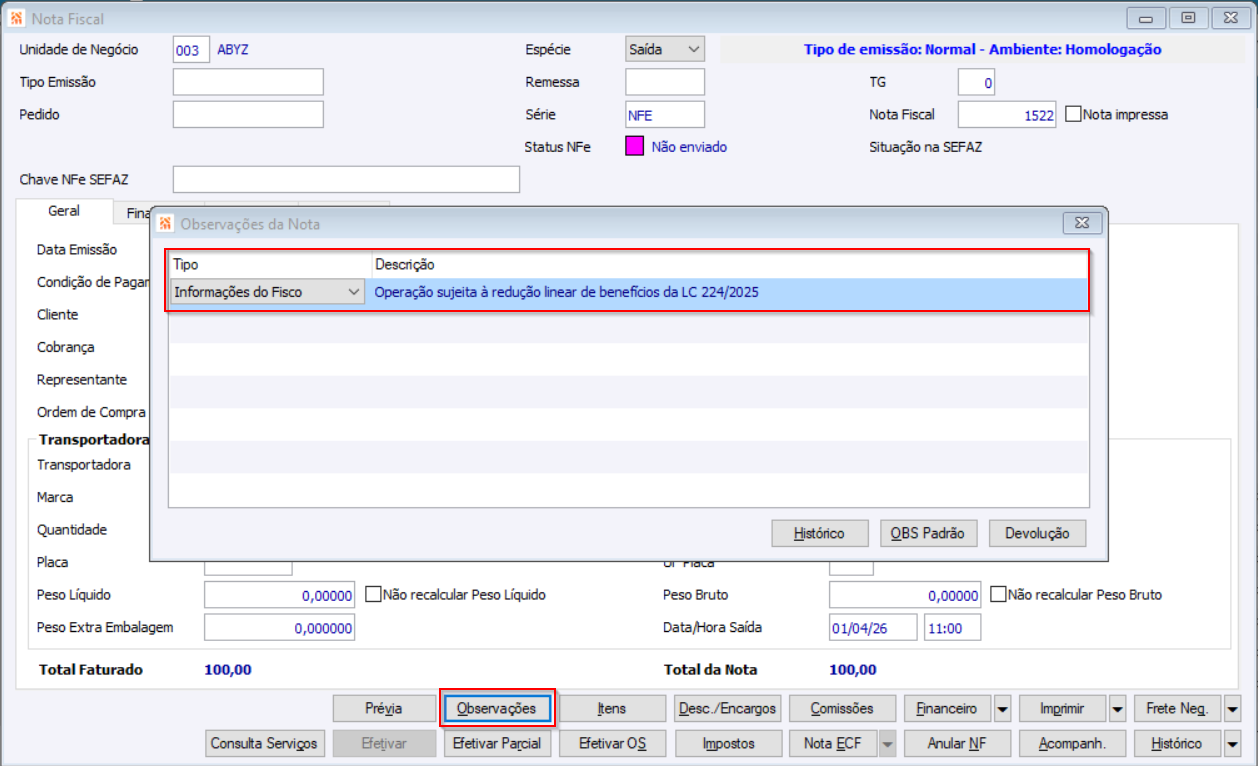Enable Não recalcular Peso Líquido

coord(374,594)
